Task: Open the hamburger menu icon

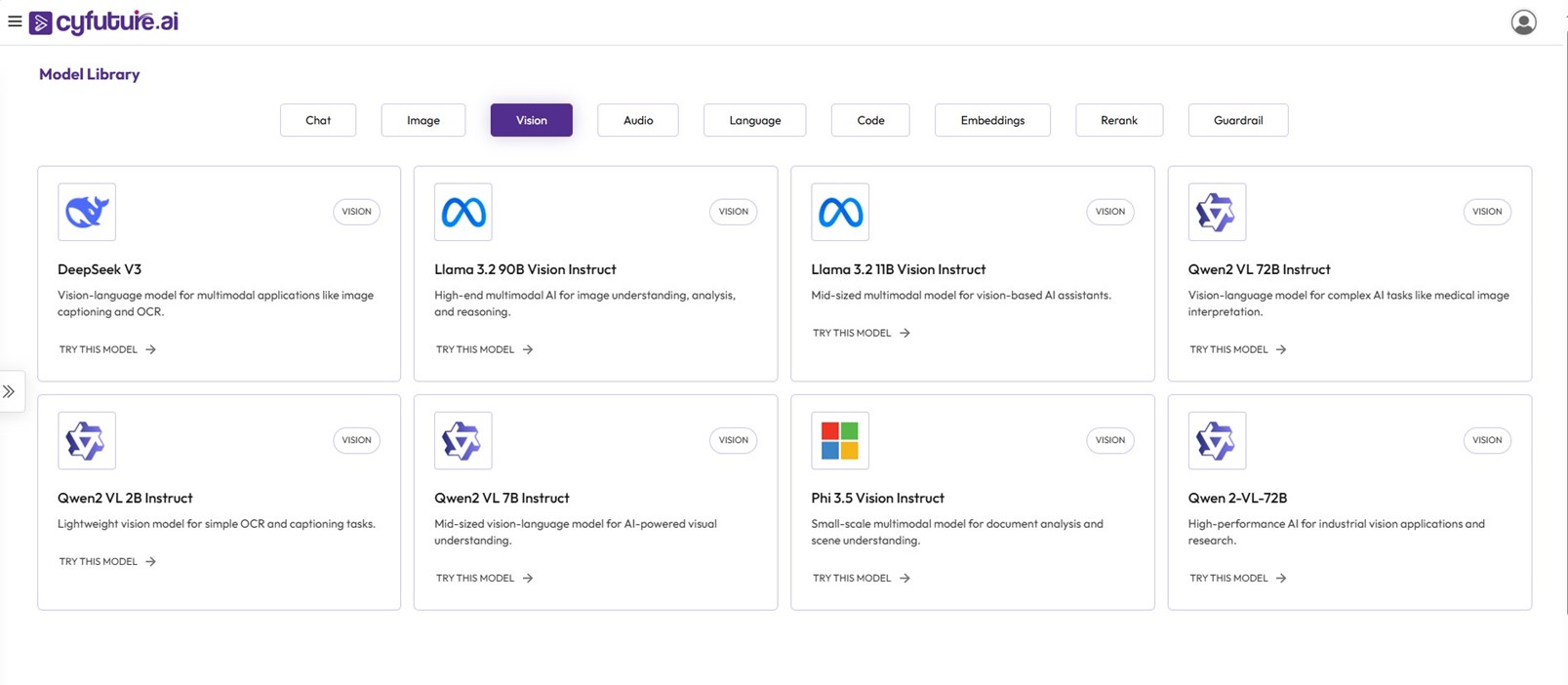Action: 15,21
